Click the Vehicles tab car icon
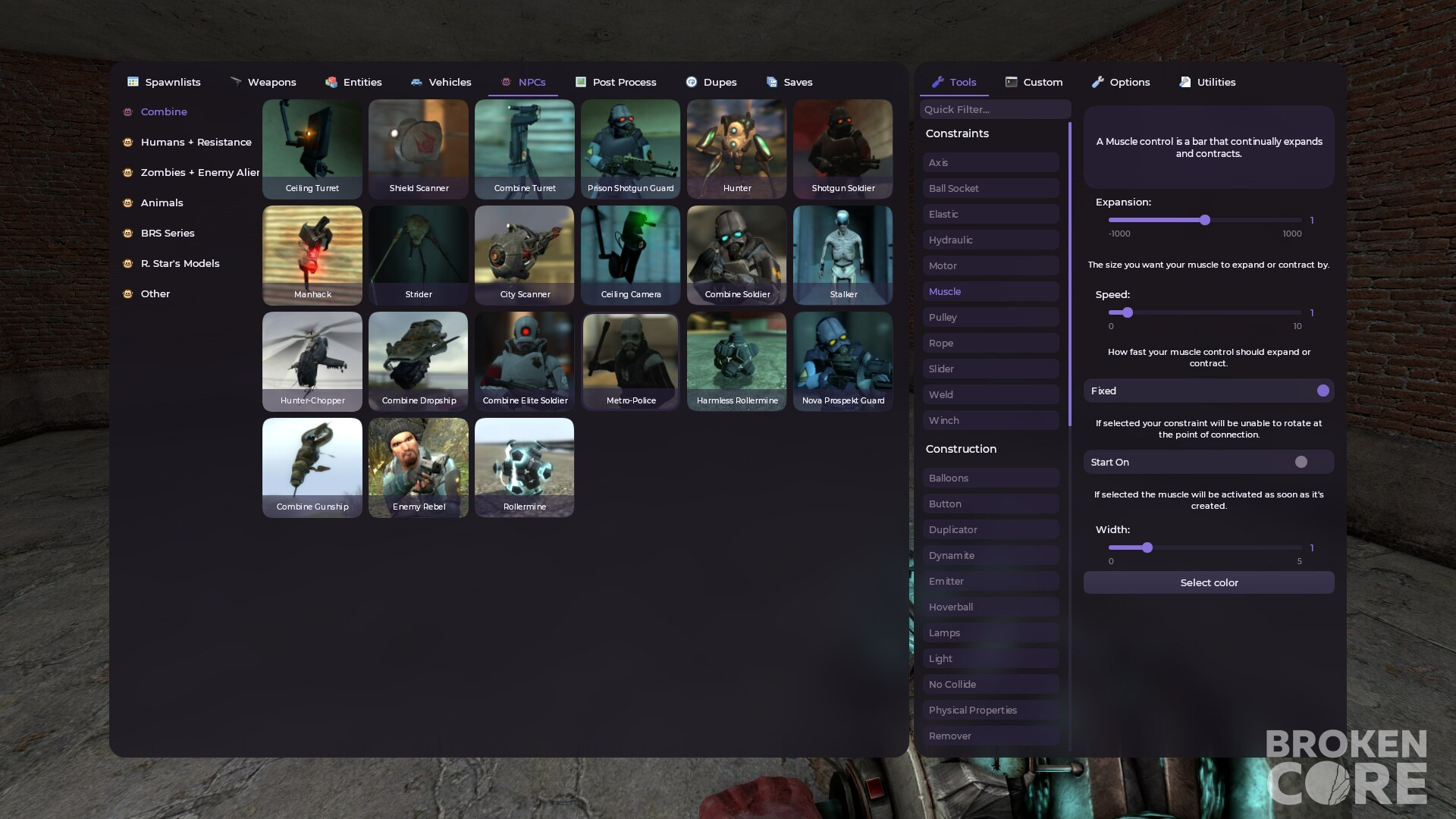 click(x=416, y=82)
